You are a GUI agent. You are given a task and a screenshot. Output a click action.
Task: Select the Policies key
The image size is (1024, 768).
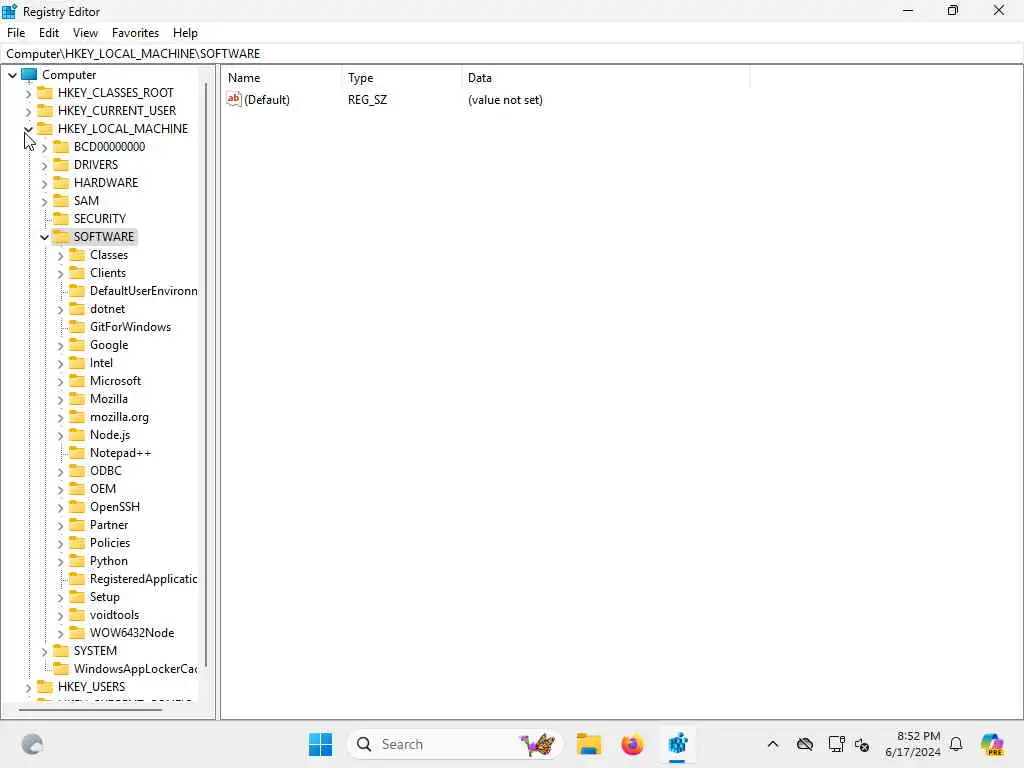pos(110,543)
